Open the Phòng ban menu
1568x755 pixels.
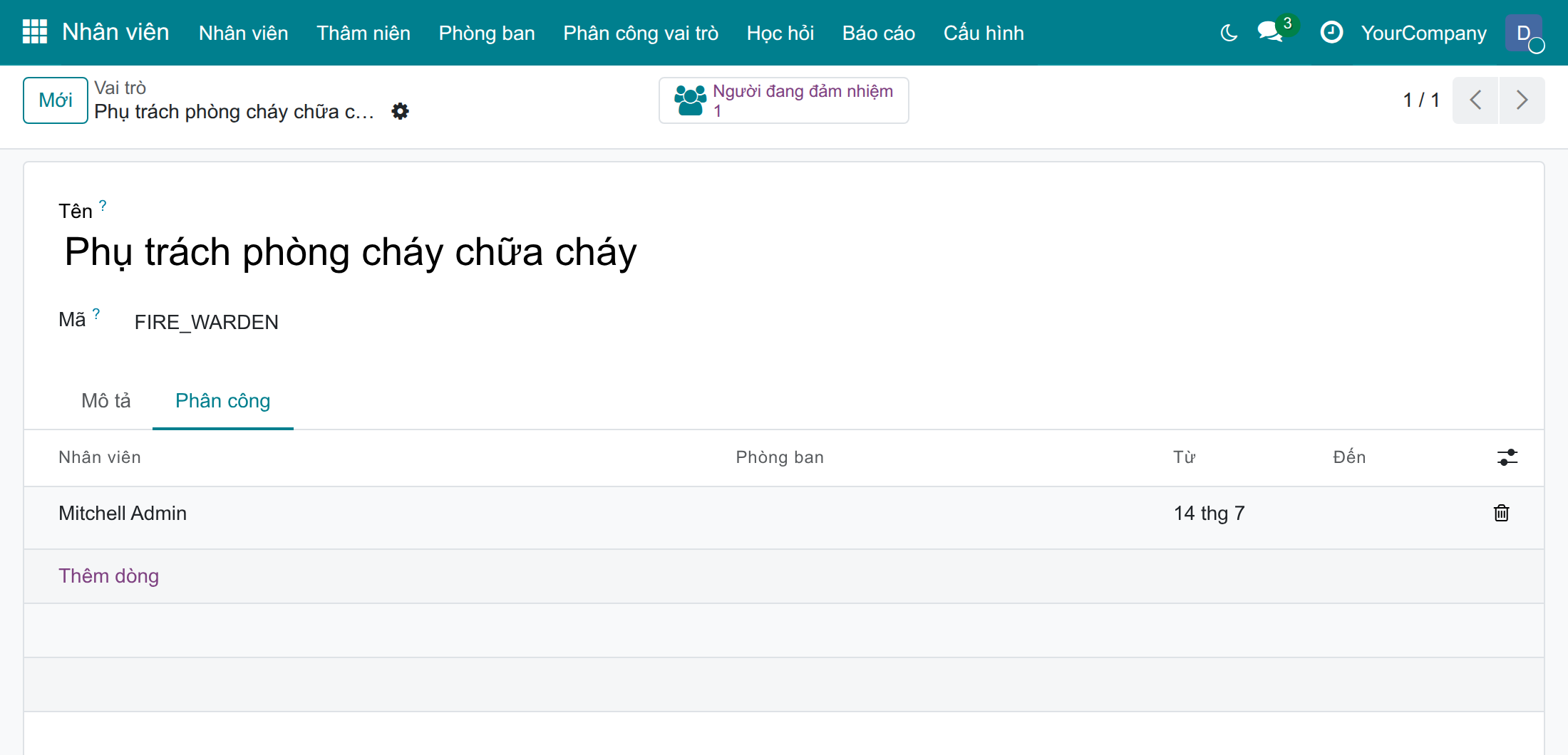coord(487,33)
